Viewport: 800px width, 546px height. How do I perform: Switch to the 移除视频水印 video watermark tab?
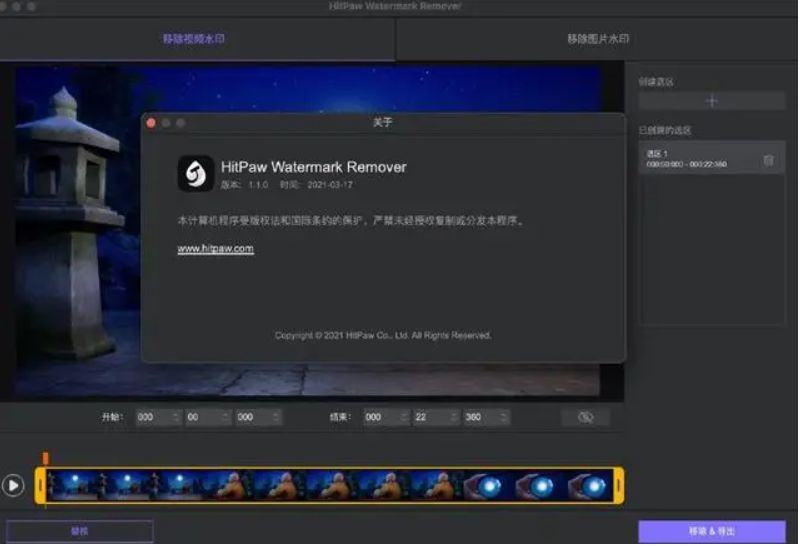194,39
